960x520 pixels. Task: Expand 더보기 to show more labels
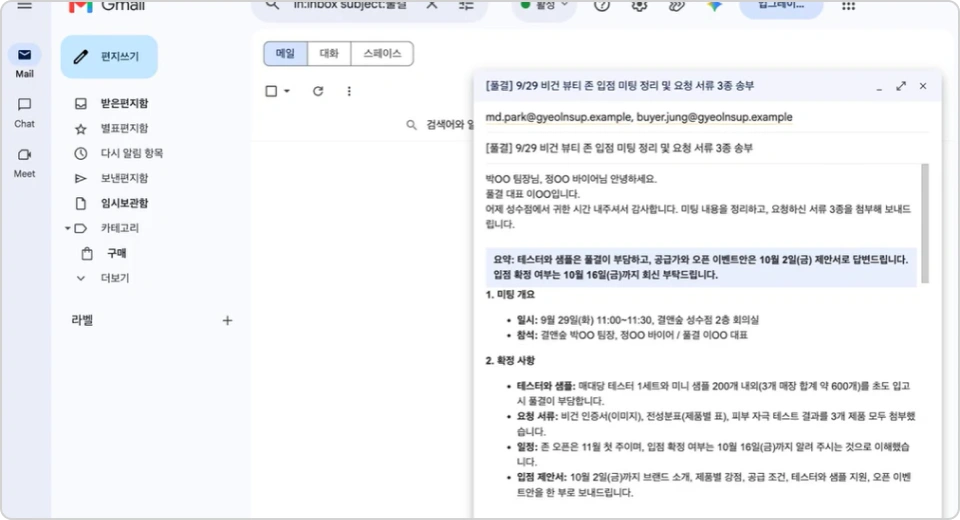coord(114,278)
